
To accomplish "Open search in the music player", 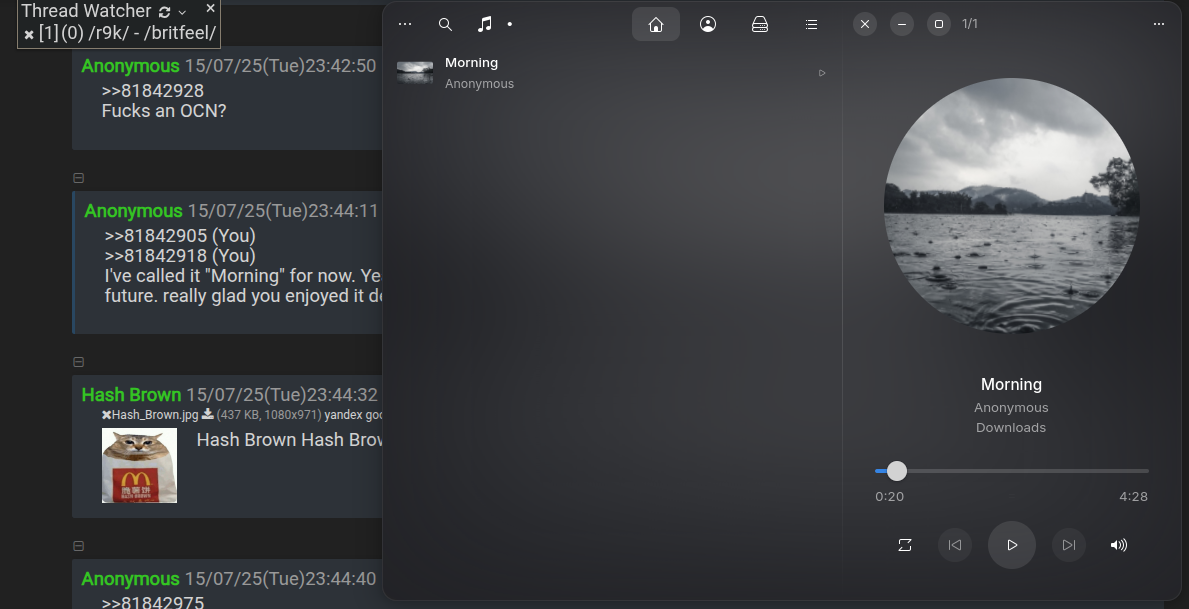I will (446, 24).
